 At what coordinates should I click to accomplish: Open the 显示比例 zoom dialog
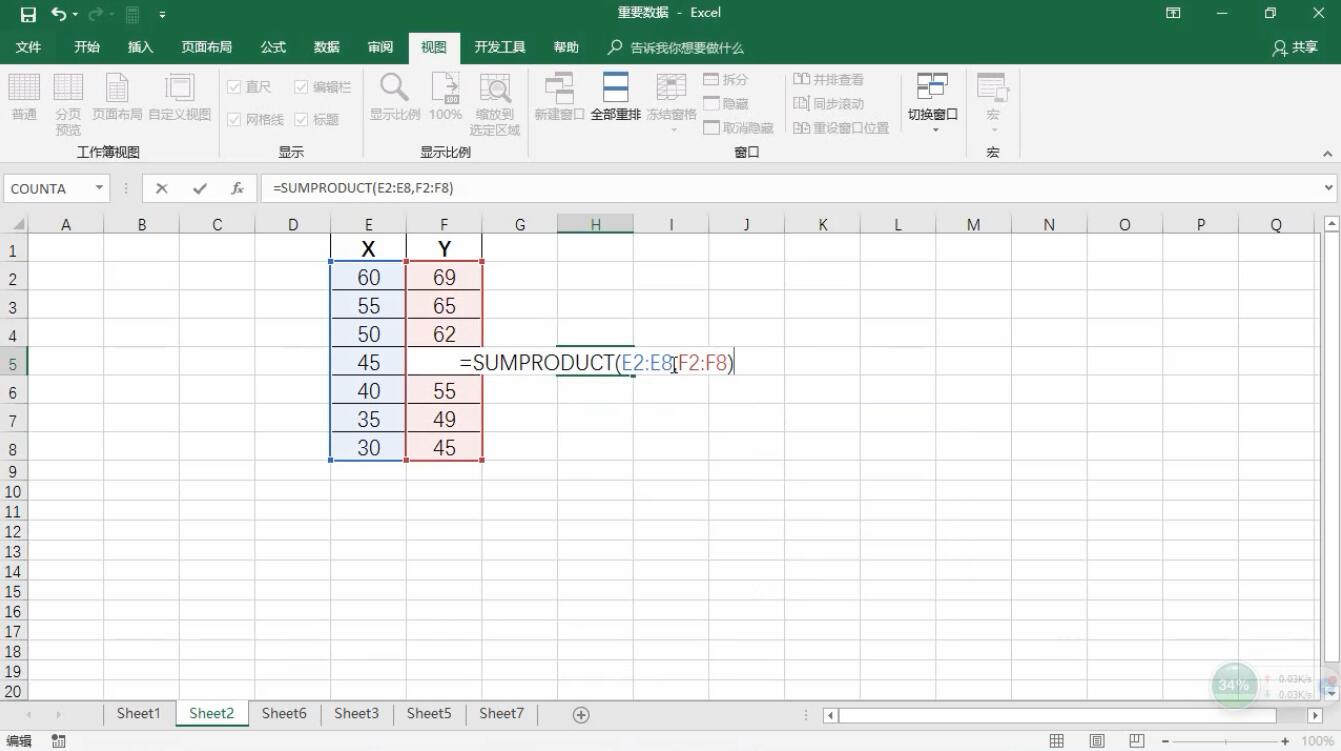395,98
